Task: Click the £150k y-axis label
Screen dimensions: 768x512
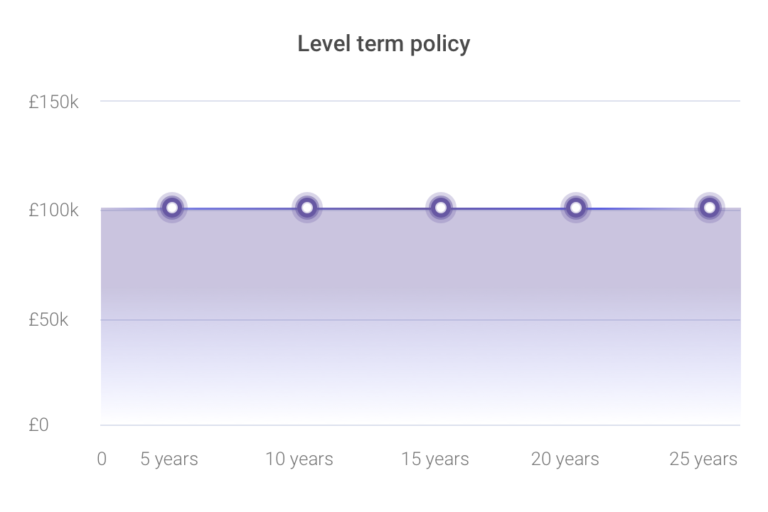Action: point(54,102)
